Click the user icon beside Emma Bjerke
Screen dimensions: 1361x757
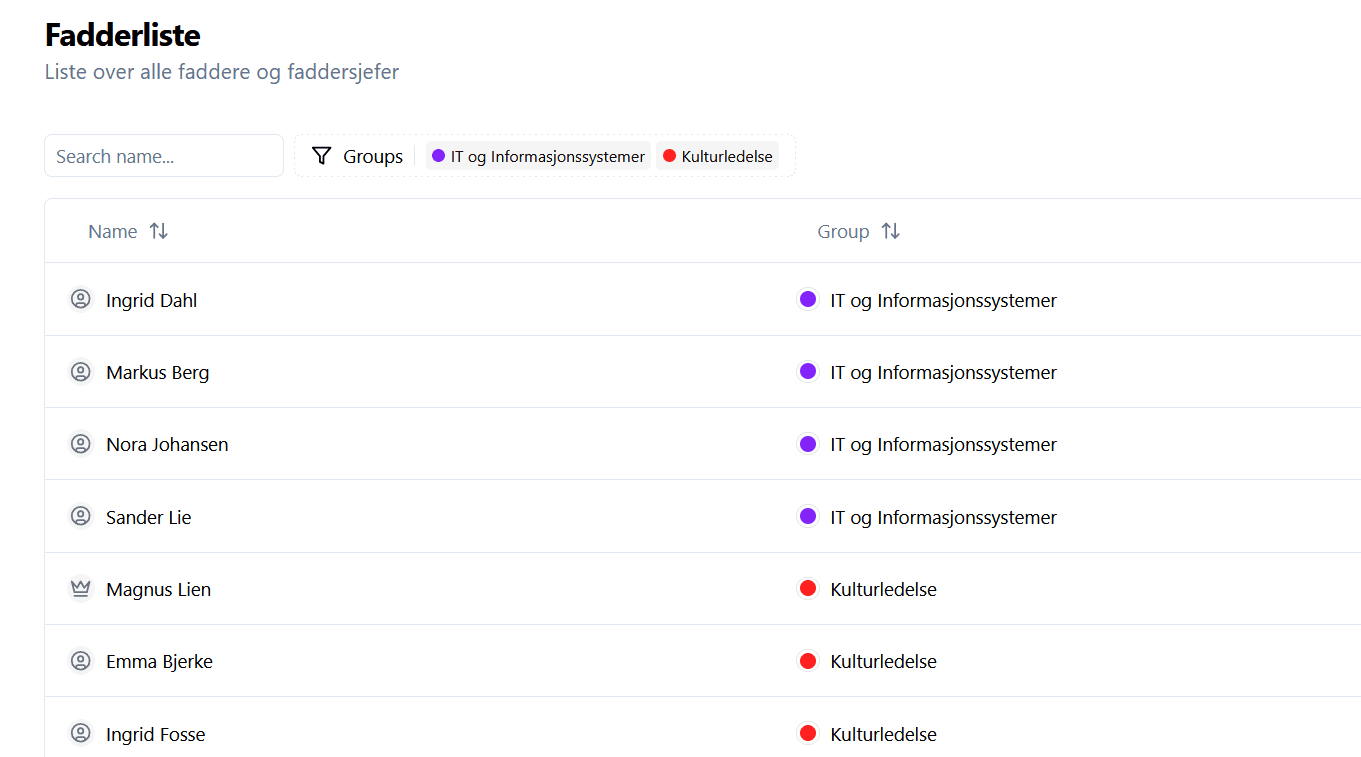point(81,661)
